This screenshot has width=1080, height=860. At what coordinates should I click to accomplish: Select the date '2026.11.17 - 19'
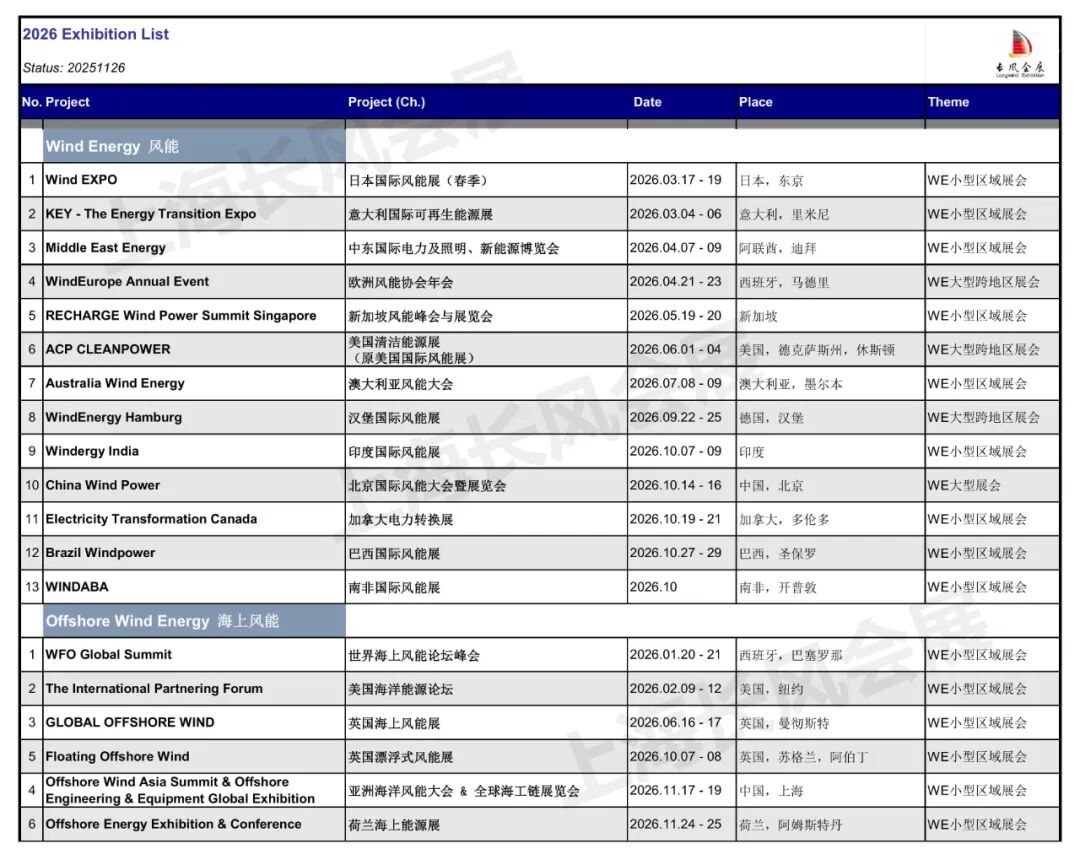pos(676,790)
